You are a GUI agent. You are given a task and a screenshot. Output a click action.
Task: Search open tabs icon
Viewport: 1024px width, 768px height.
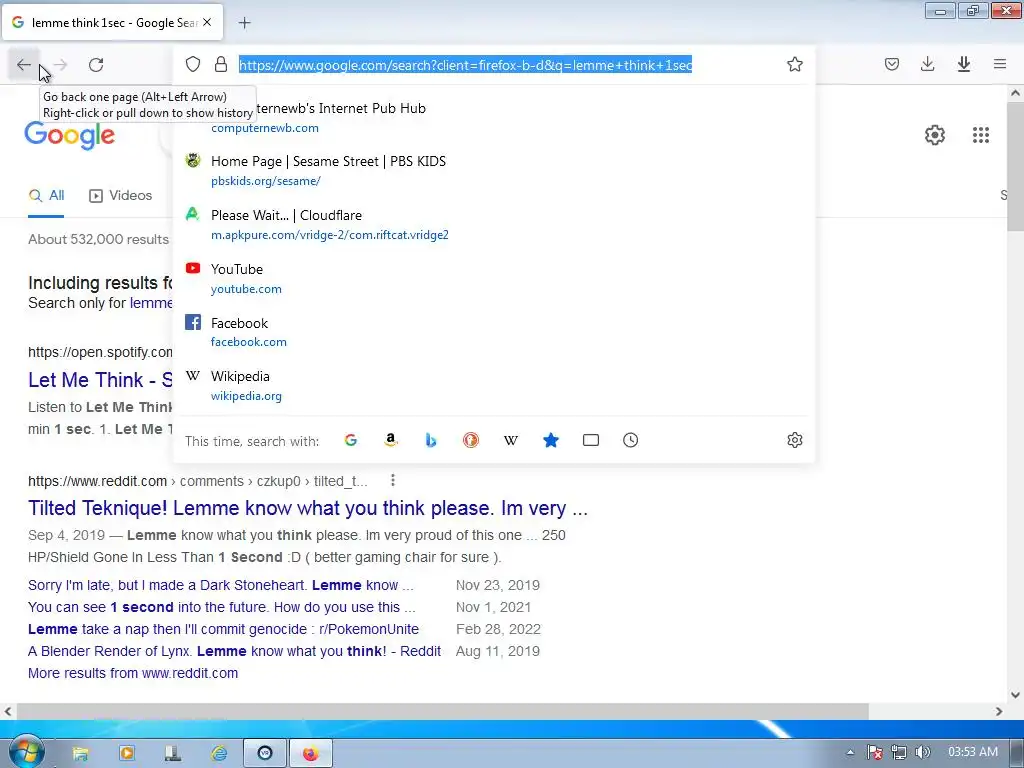590,440
